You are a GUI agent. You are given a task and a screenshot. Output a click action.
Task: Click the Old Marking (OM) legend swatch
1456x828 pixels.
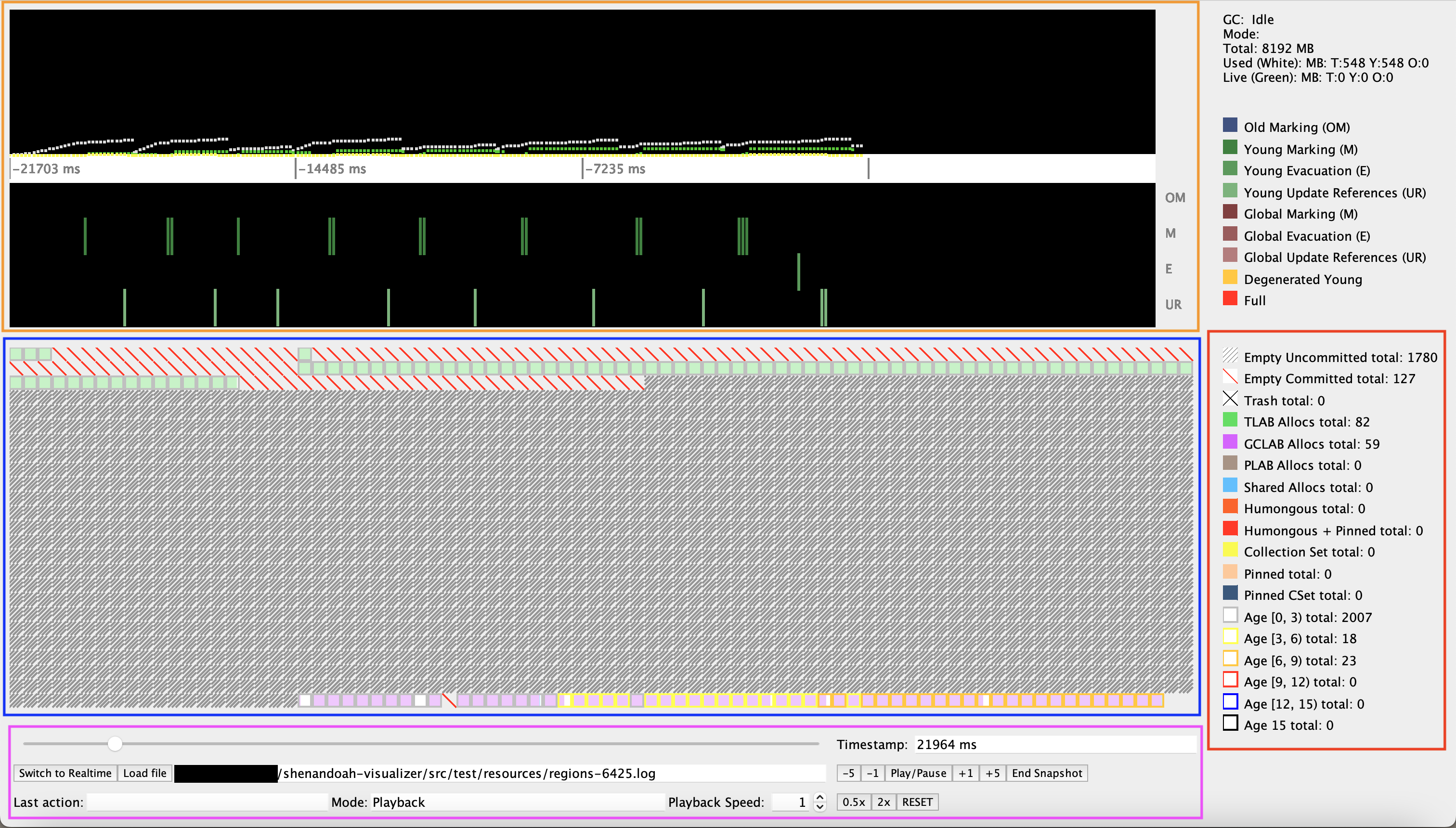coord(1230,125)
